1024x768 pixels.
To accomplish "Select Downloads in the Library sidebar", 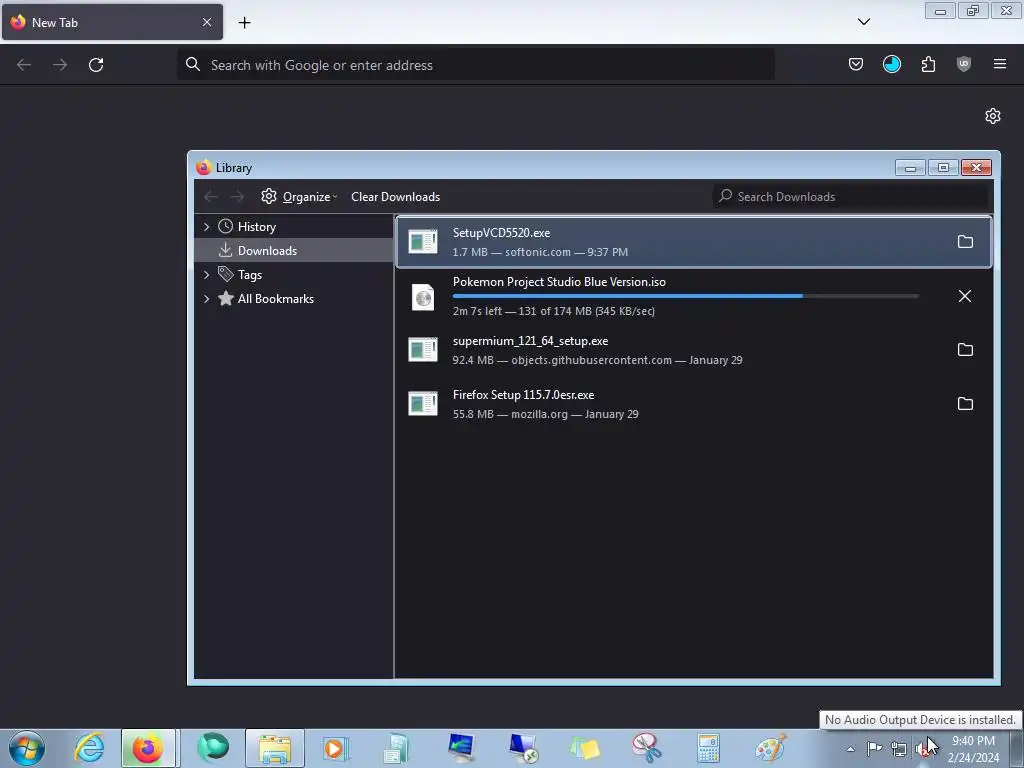I will (x=293, y=250).
